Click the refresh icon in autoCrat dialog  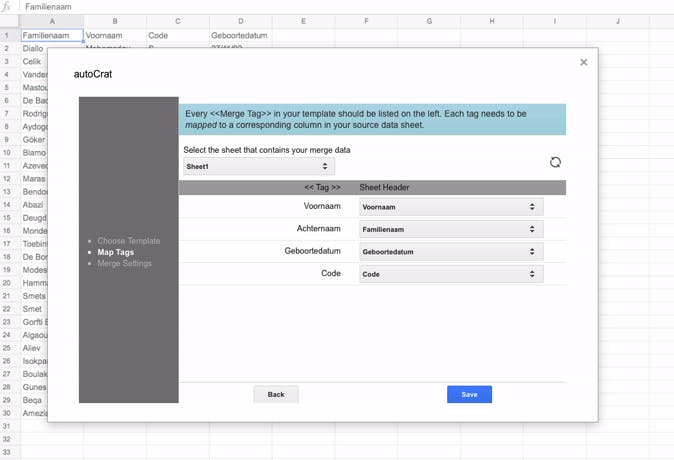(555, 162)
